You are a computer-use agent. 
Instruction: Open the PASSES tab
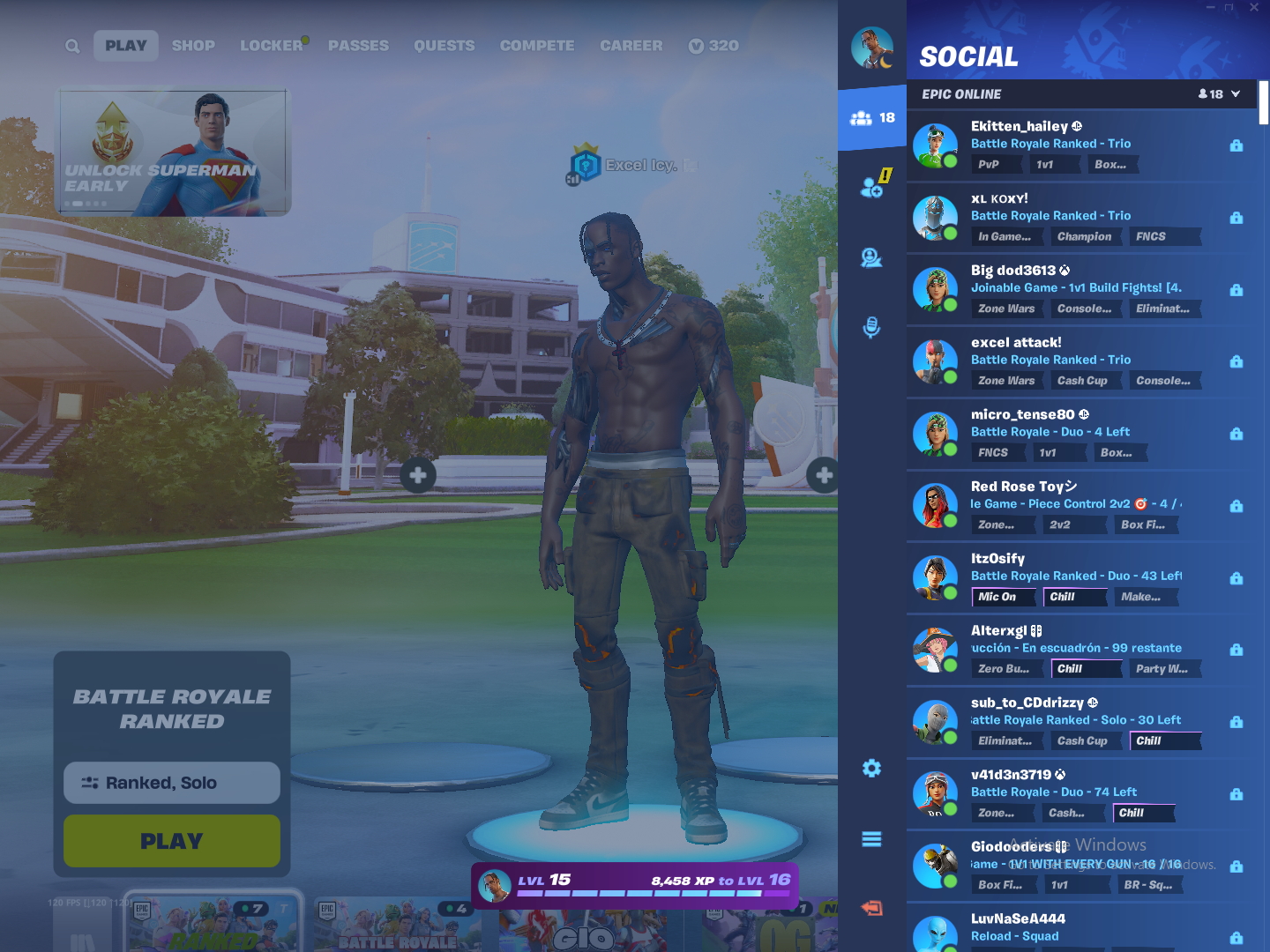click(x=358, y=46)
